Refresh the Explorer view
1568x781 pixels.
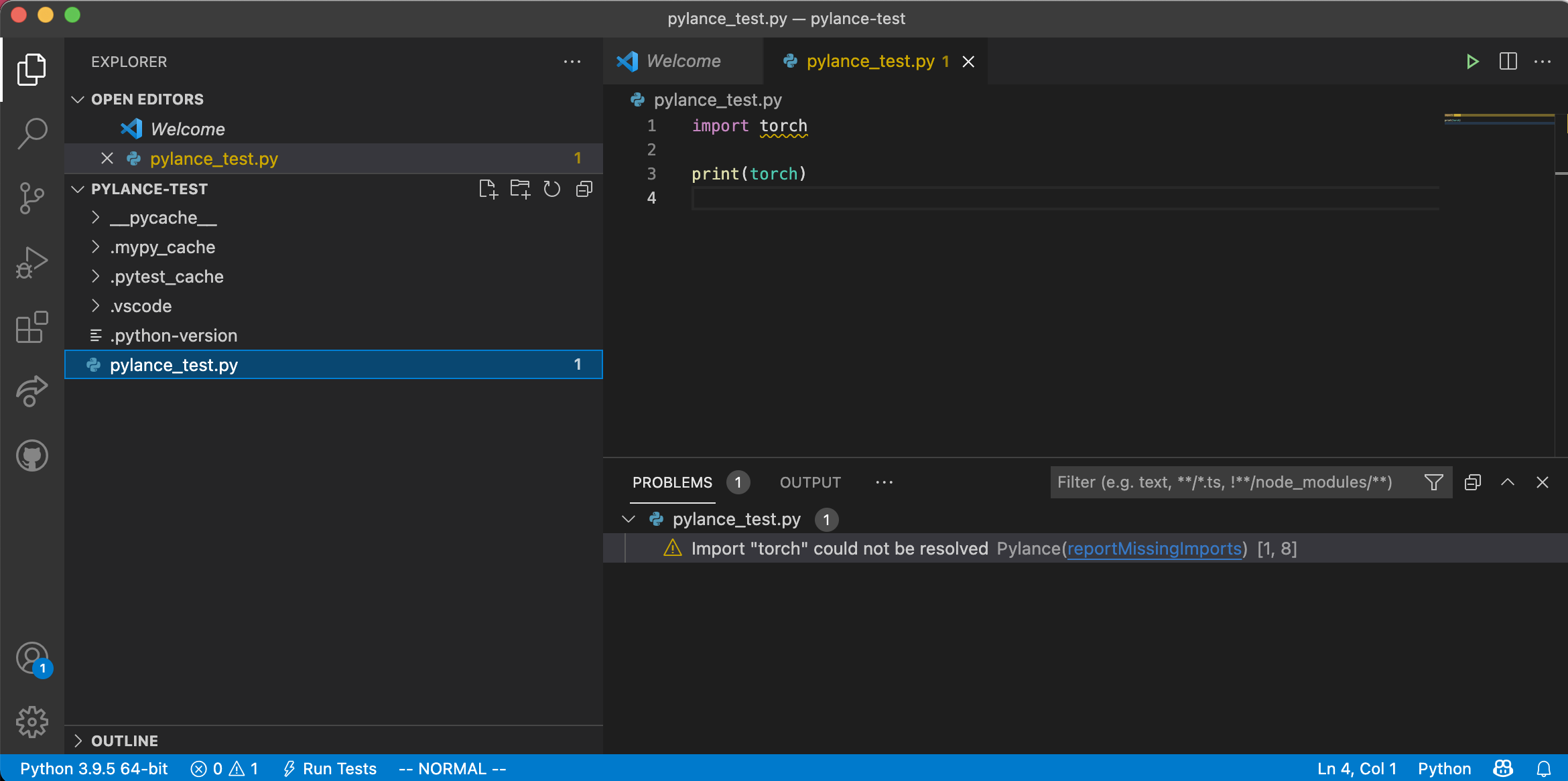tap(551, 189)
